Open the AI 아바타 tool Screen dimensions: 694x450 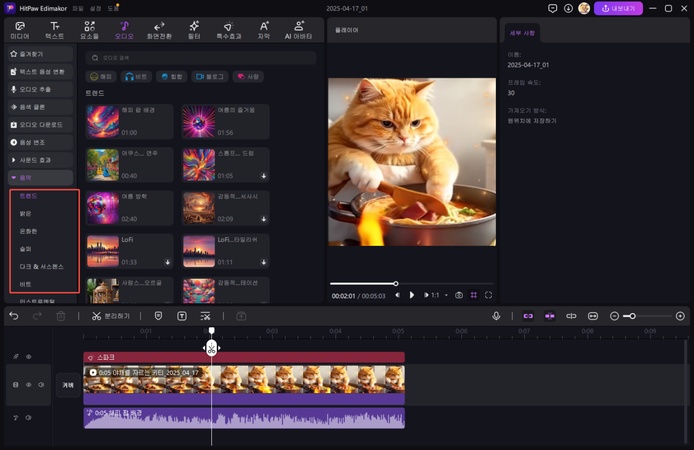(x=299, y=29)
